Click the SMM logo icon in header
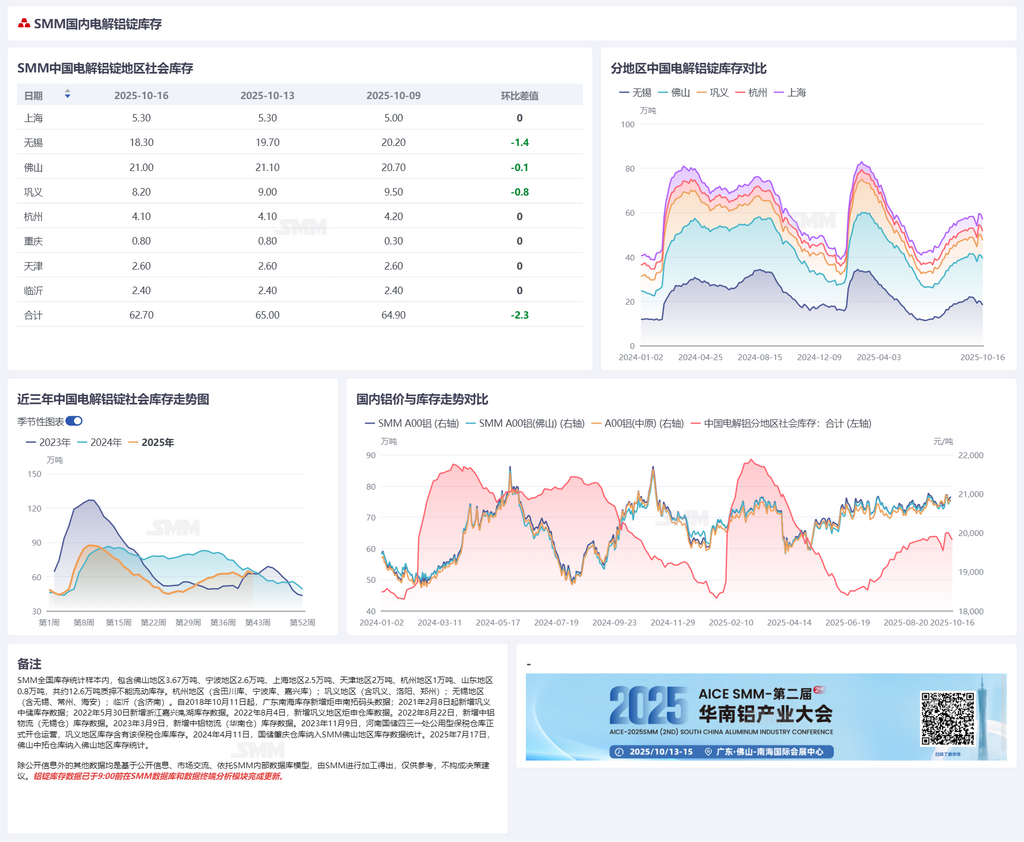 pos(24,23)
